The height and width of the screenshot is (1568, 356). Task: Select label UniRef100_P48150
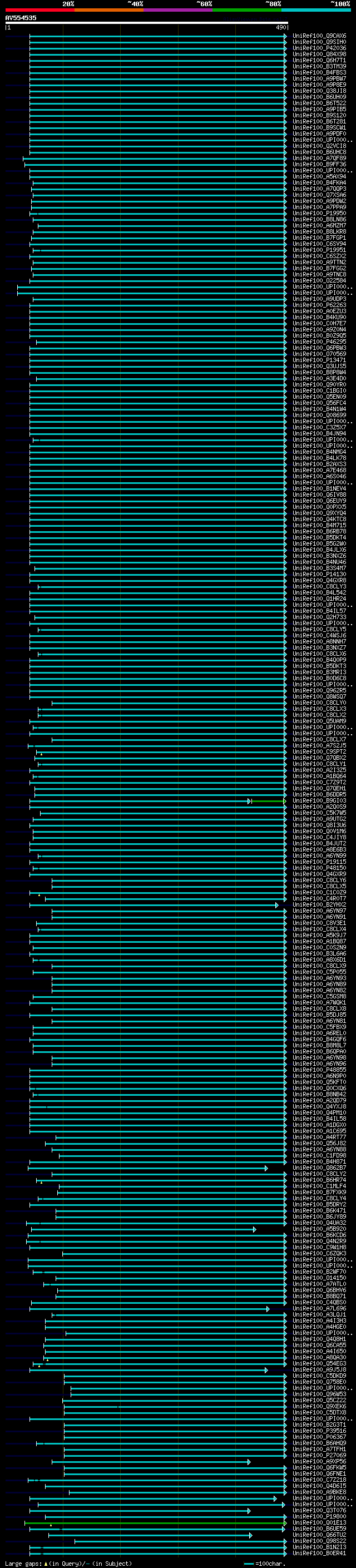[319, 868]
